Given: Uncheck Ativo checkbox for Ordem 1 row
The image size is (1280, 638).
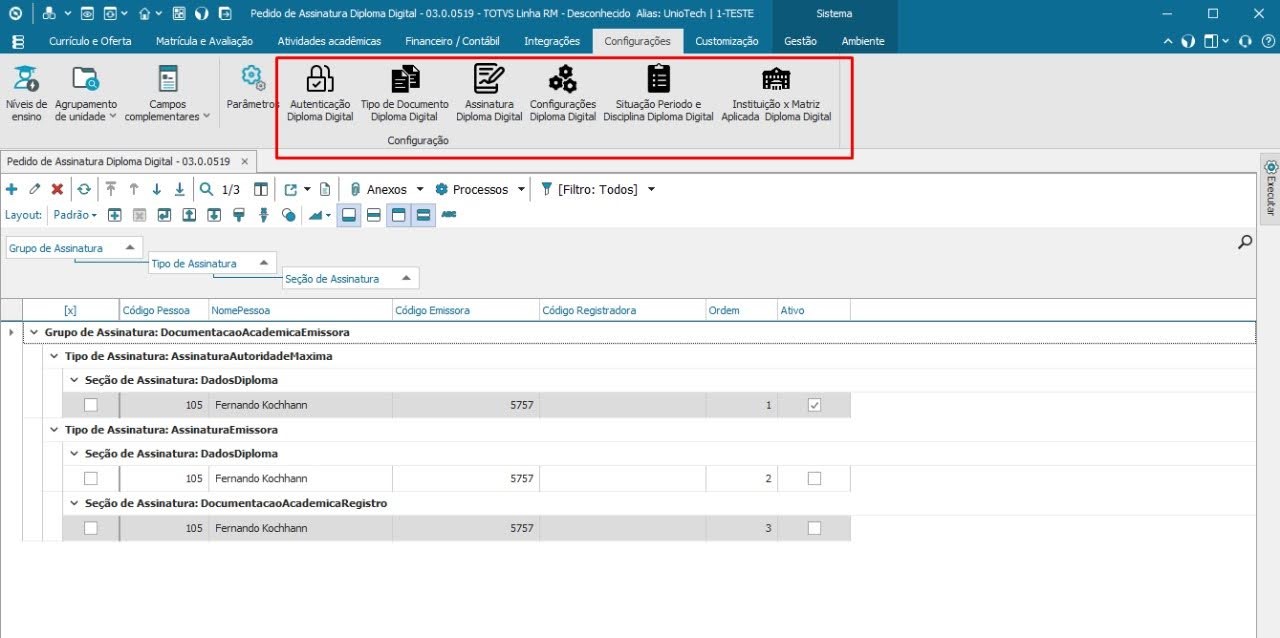Looking at the screenshot, I should 814,405.
